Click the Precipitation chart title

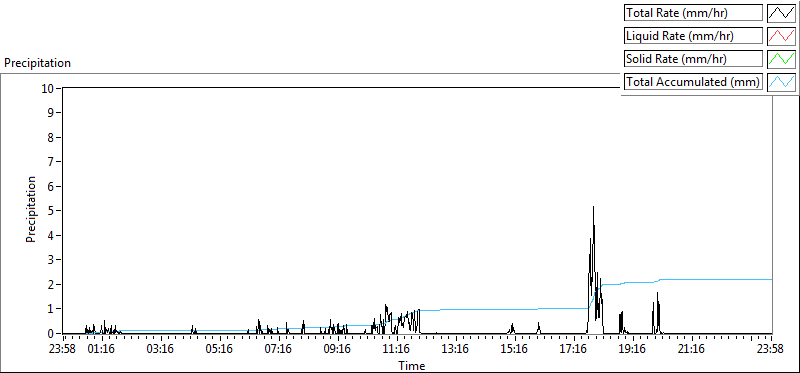tap(37, 63)
